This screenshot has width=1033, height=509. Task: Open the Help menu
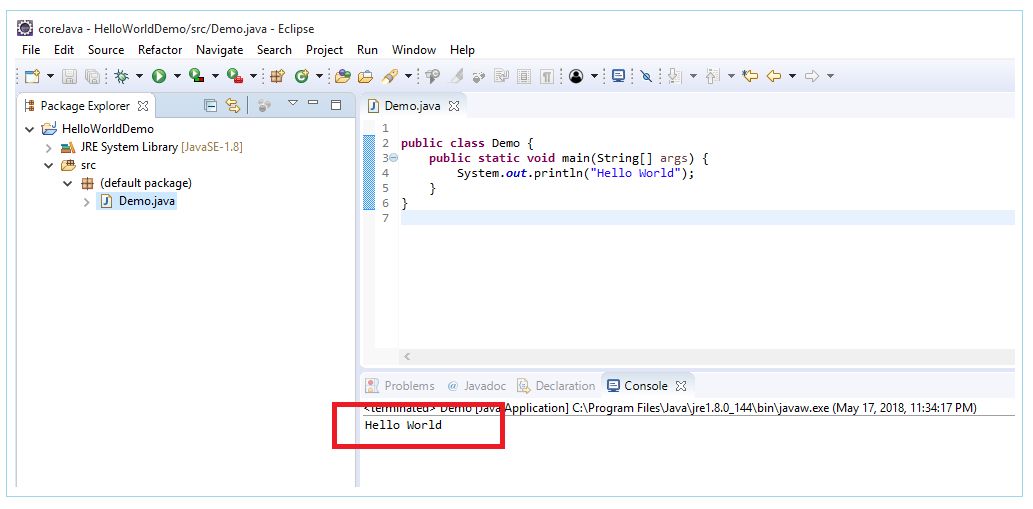click(x=462, y=50)
